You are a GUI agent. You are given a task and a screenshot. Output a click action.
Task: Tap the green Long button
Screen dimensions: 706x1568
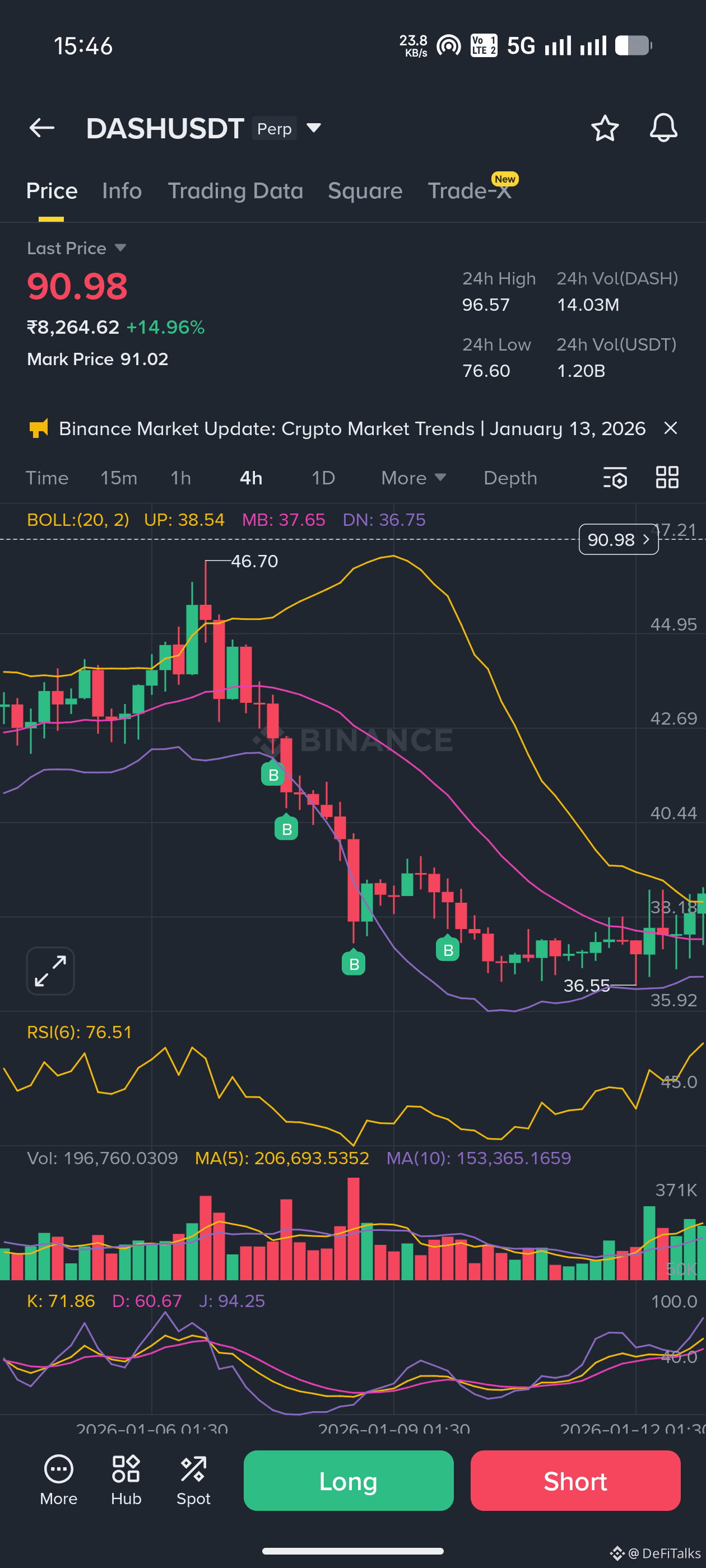click(349, 1480)
